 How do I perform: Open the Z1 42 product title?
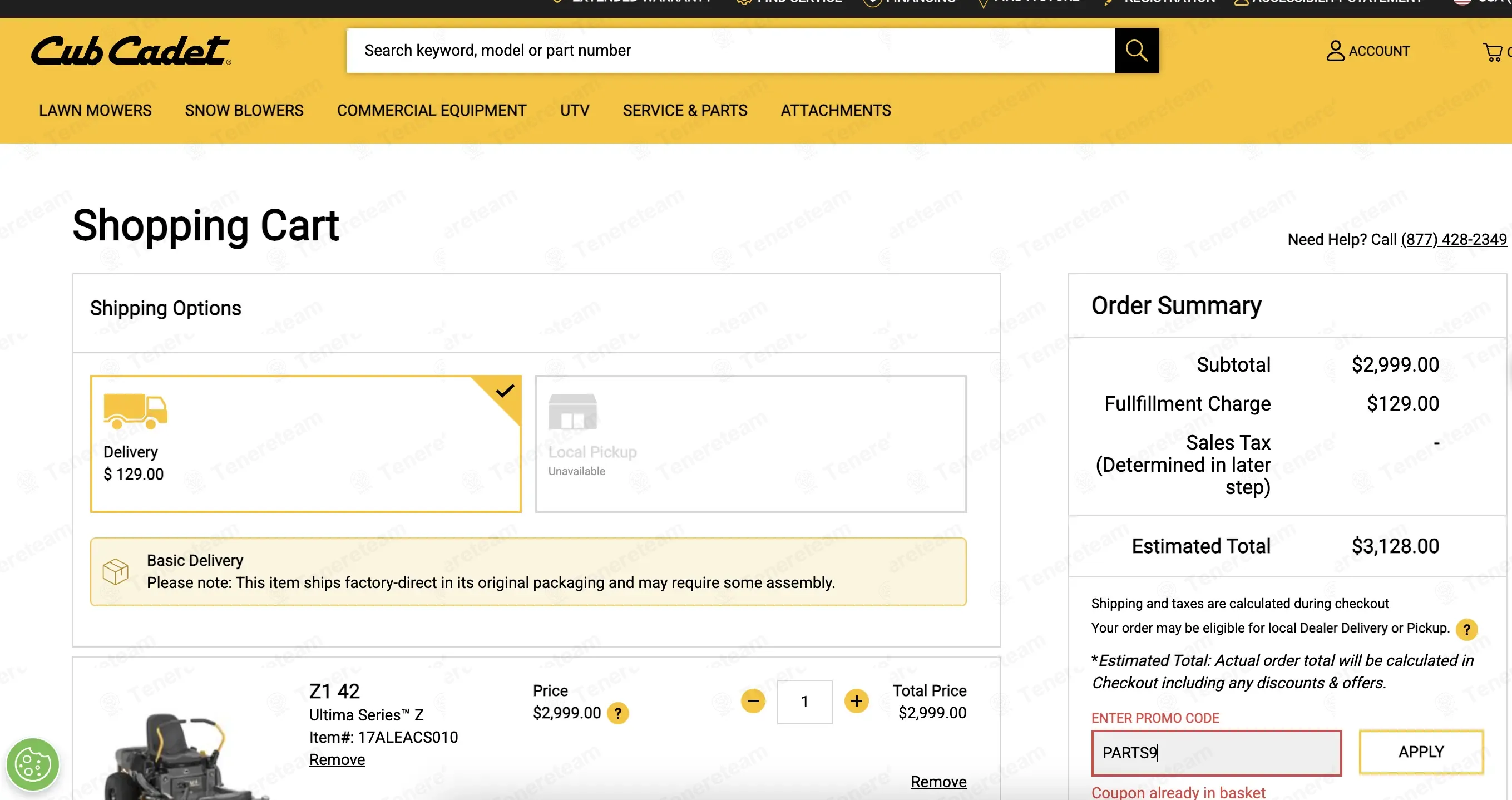334,692
